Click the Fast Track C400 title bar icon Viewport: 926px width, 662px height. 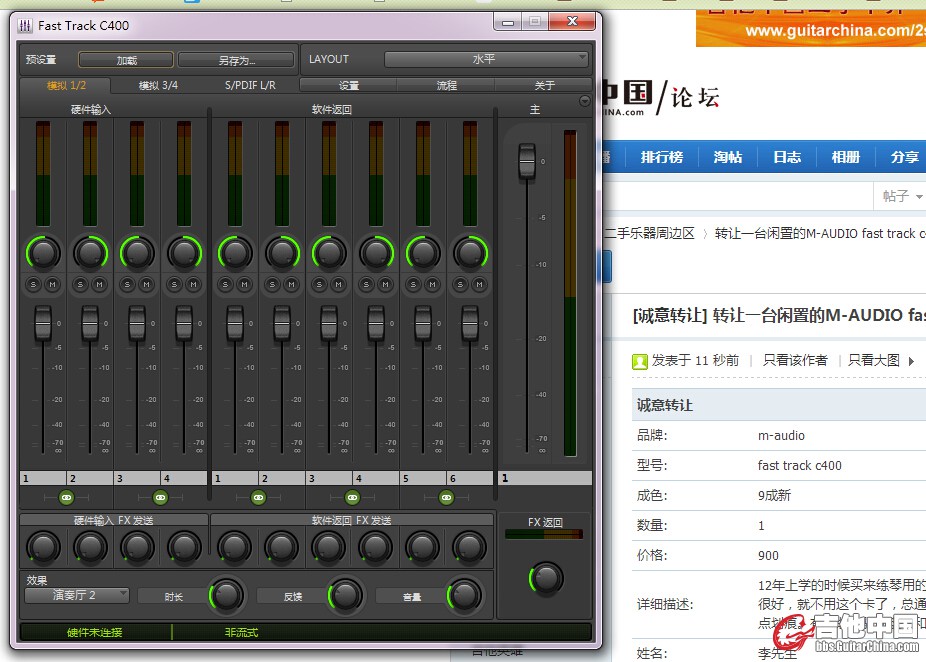point(25,26)
